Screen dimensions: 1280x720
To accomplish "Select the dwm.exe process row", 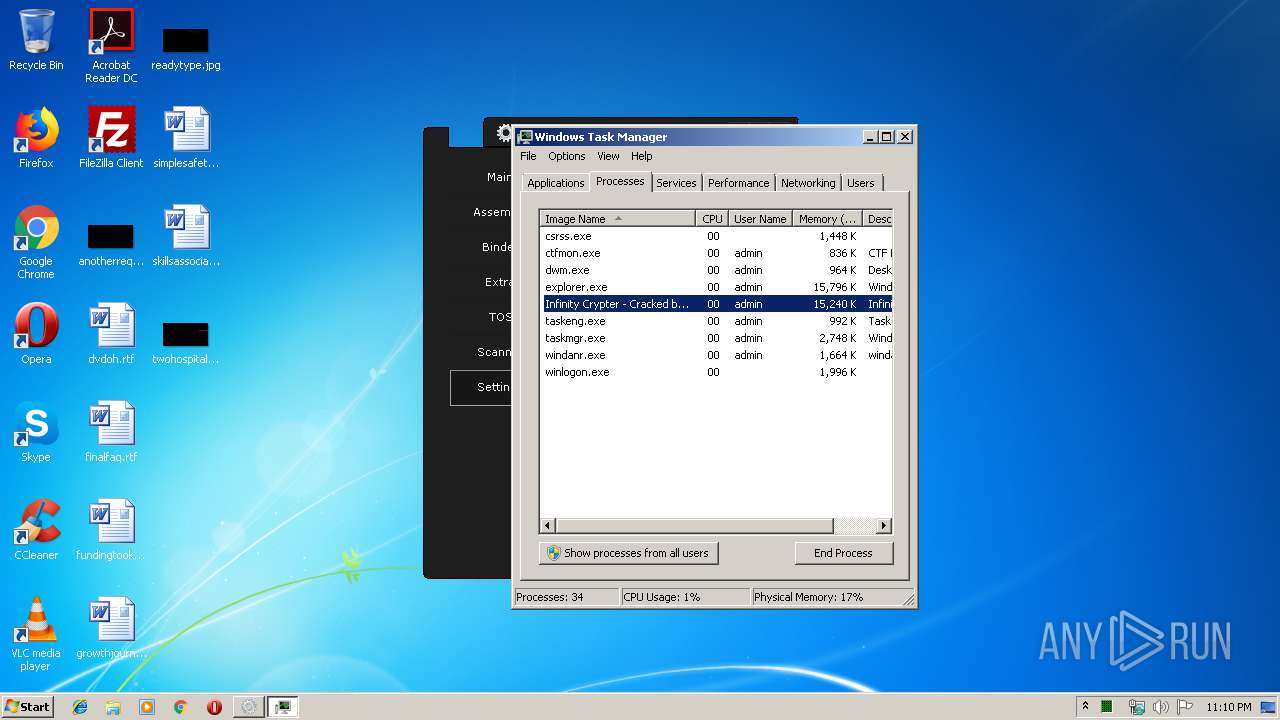I will pyautogui.click(x=716, y=270).
